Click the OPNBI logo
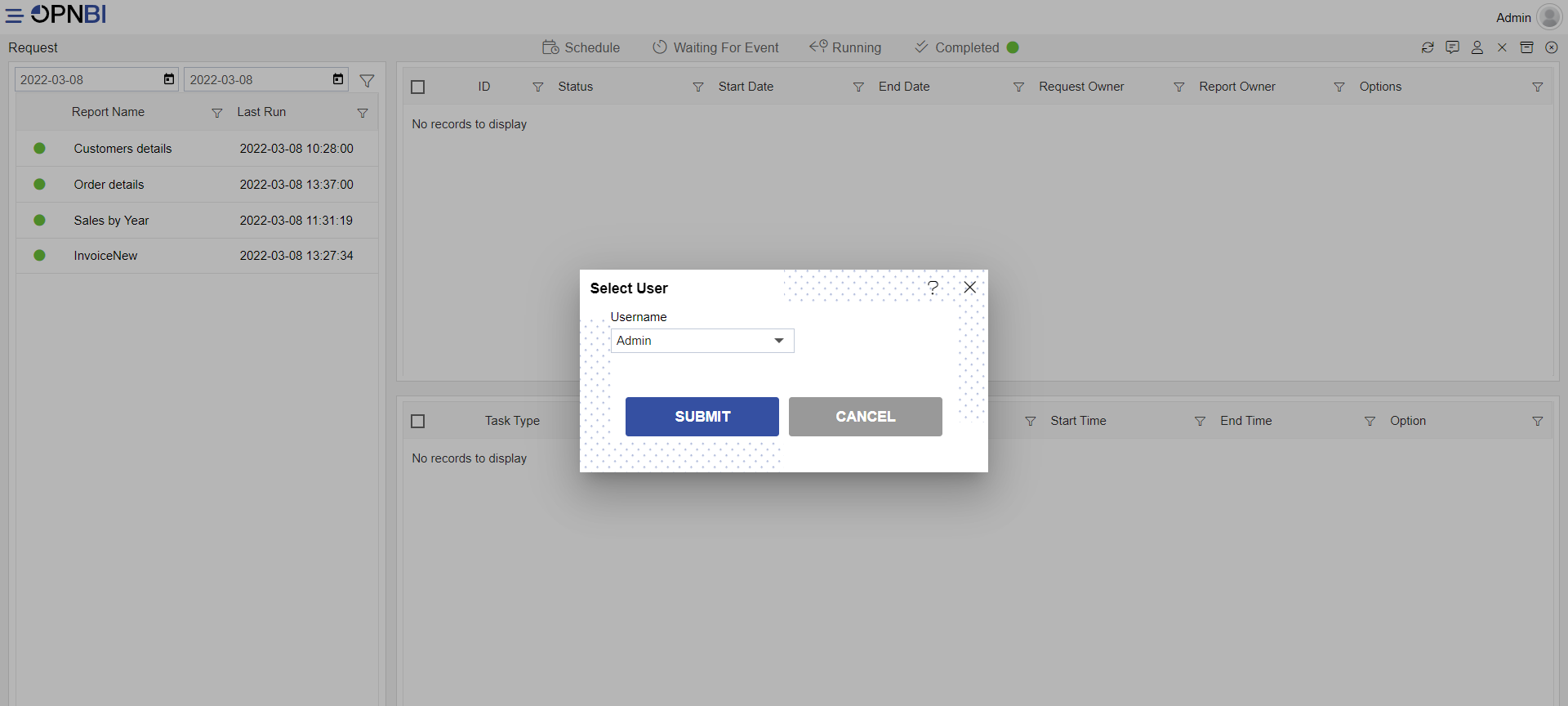The height and width of the screenshot is (706, 1568). click(x=69, y=15)
